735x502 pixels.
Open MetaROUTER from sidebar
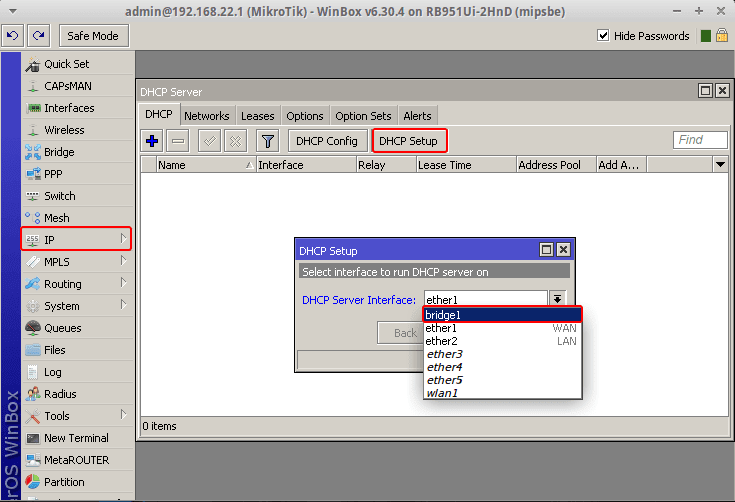tap(77, 460)
